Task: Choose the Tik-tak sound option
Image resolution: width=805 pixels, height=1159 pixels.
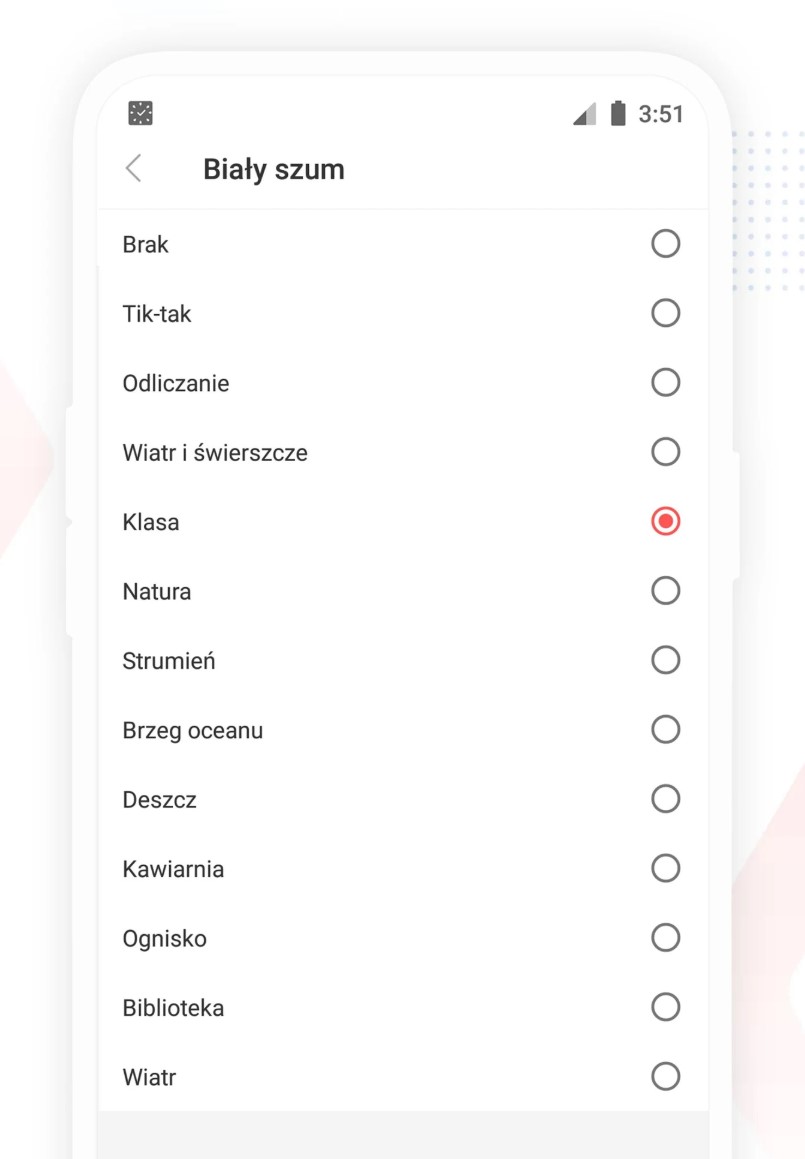Action: [x=403, y=313]
